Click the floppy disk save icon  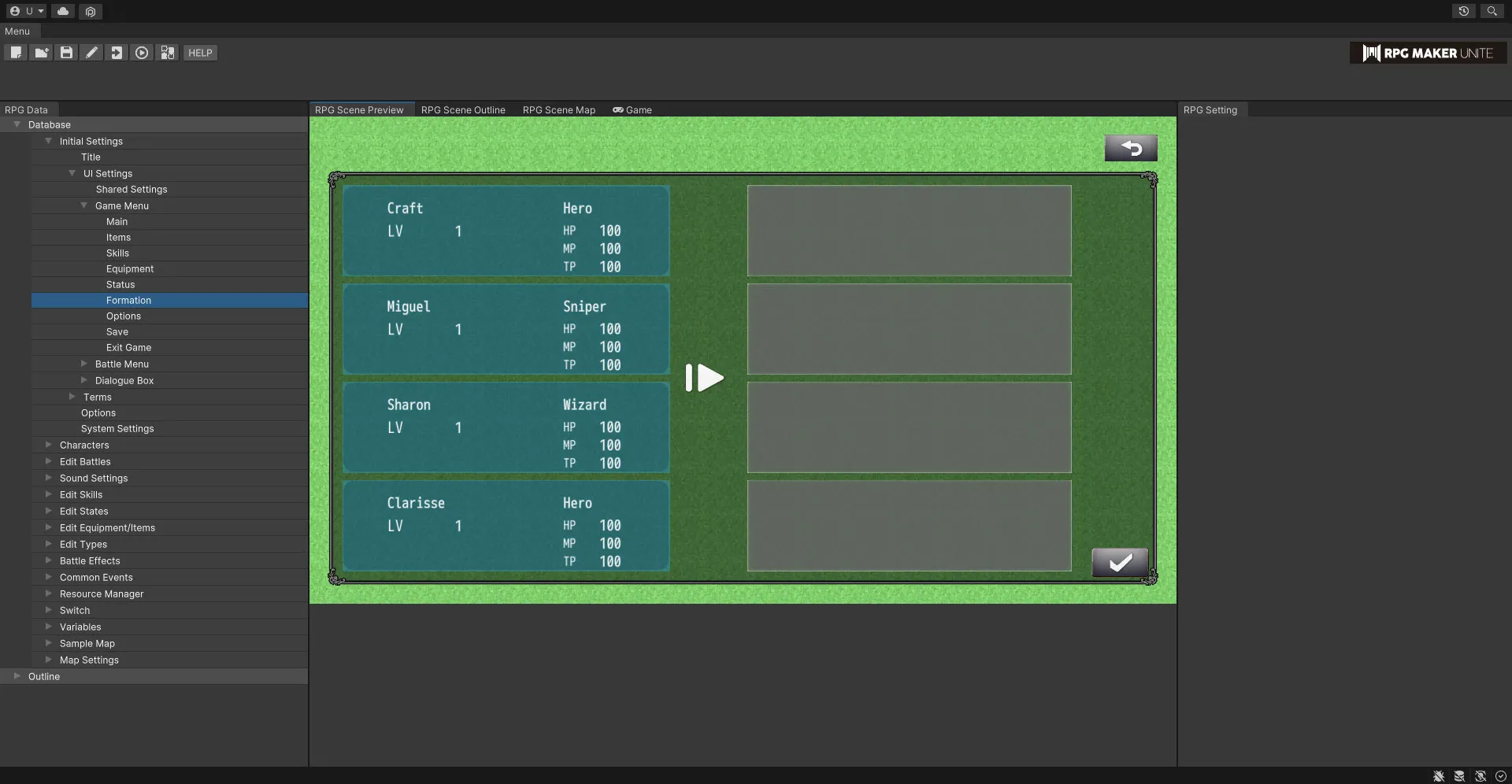[x=66, y=53]
